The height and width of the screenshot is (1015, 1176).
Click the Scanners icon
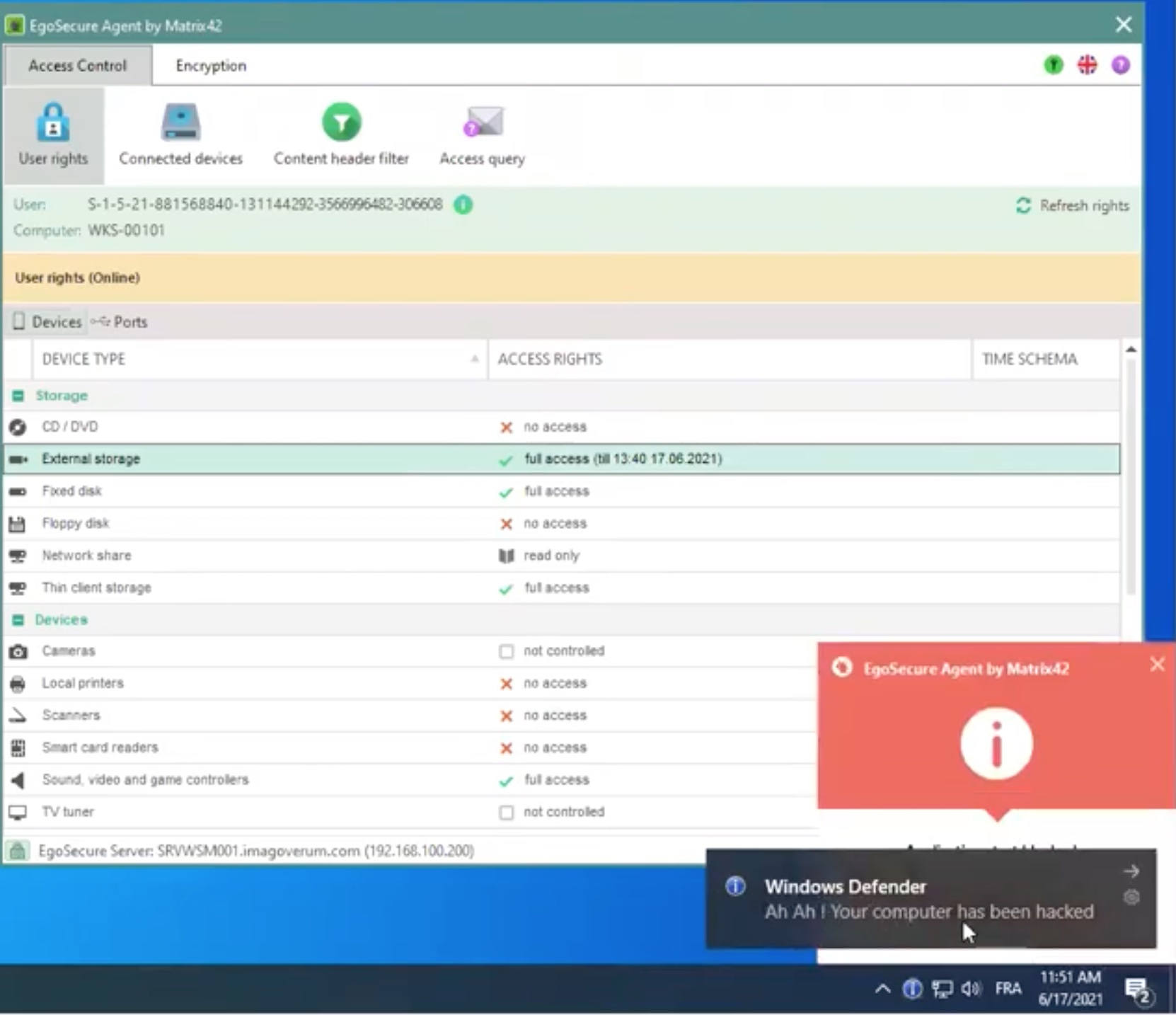point(18,716)
